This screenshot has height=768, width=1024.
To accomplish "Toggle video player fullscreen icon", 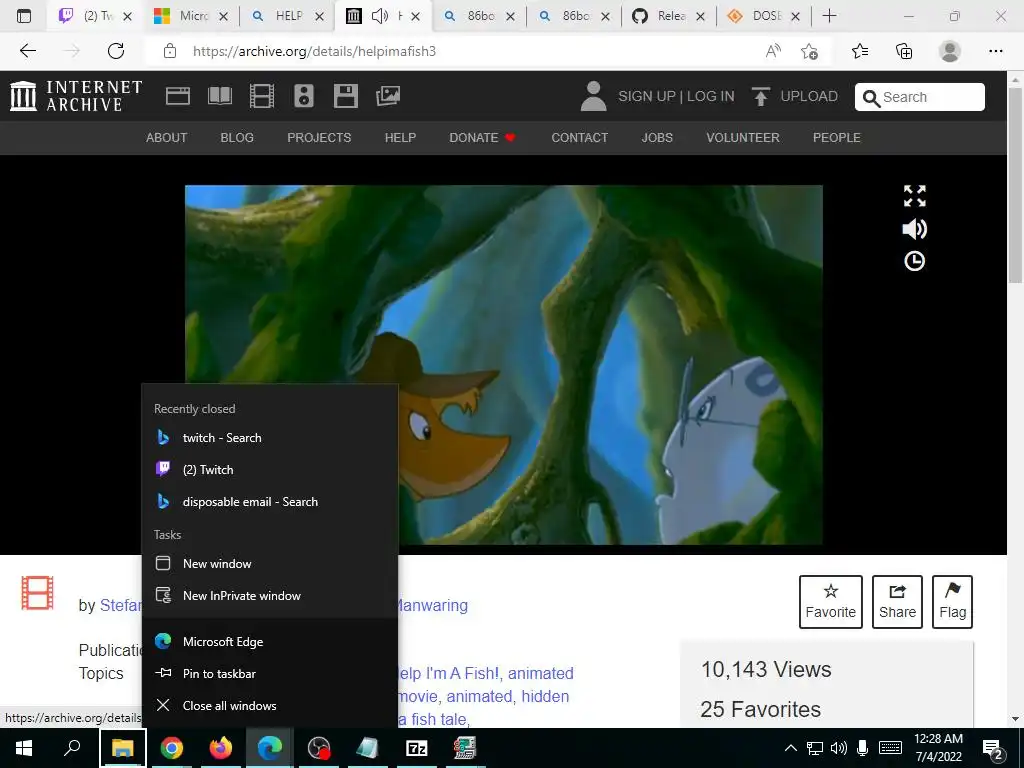I will click(914, 195).
